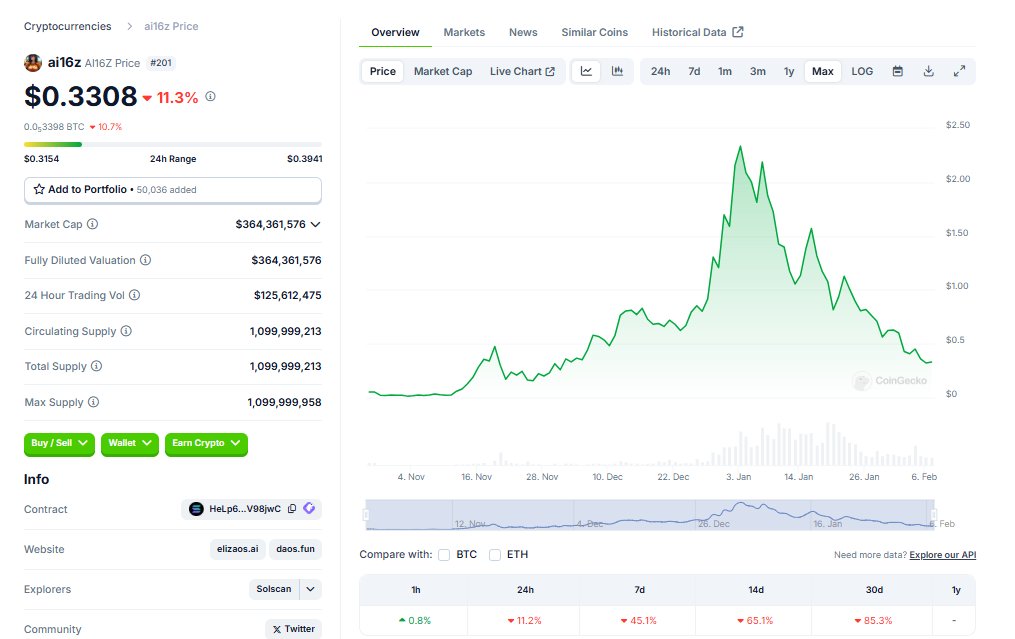Image resolution: width=1015 pixels, height=639 pixels.
Task: Select the 1m chart range
Action: 725,71
